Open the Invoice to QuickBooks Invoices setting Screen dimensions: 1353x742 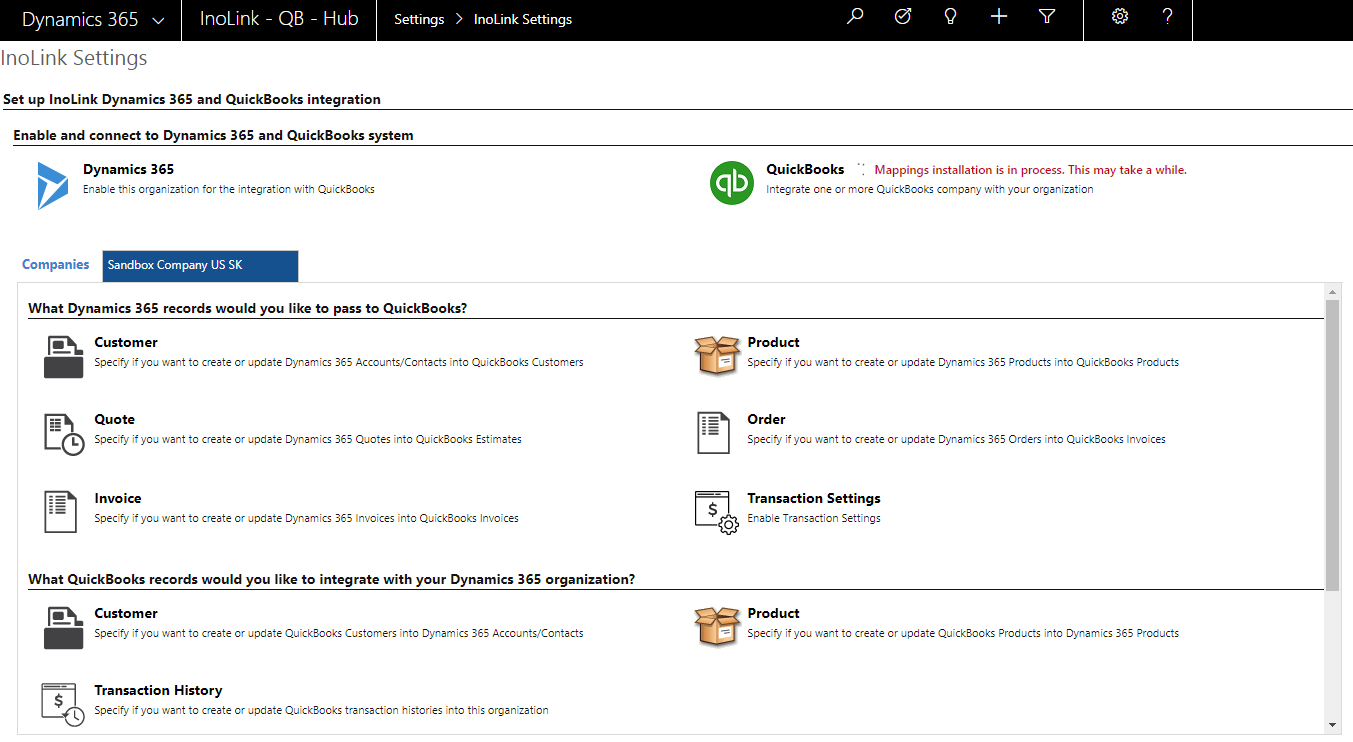(x=118, y=498)
